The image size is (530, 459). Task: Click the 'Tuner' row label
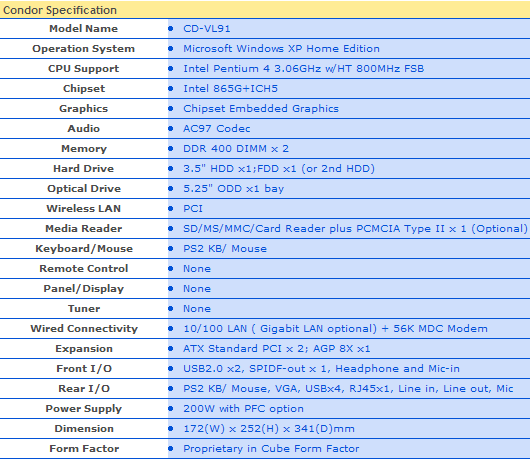[x=84, y=309]
